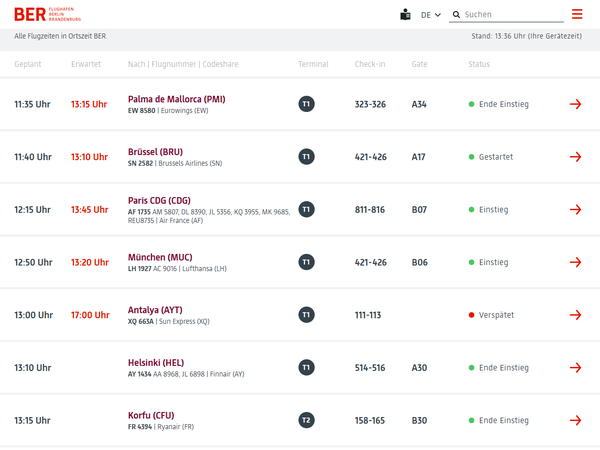Click the Verspätet status text
The image size is (600, 450).
[496, 315]
